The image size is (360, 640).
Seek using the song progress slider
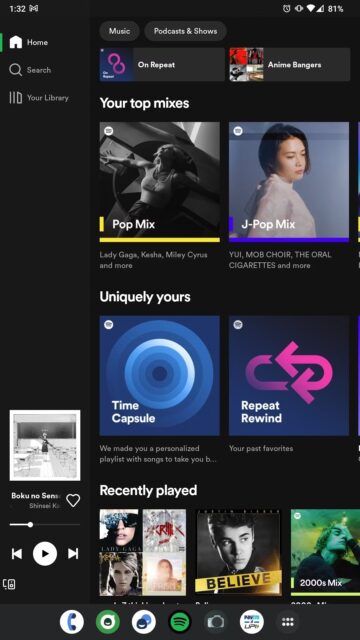click(x=45, y=524)
